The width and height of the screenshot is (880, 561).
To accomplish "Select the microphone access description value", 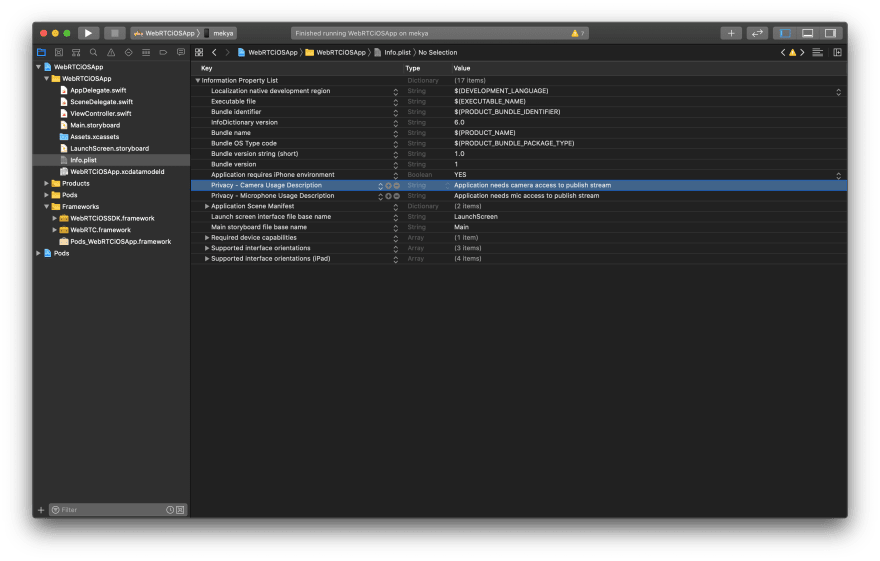I will click(526, 196).
